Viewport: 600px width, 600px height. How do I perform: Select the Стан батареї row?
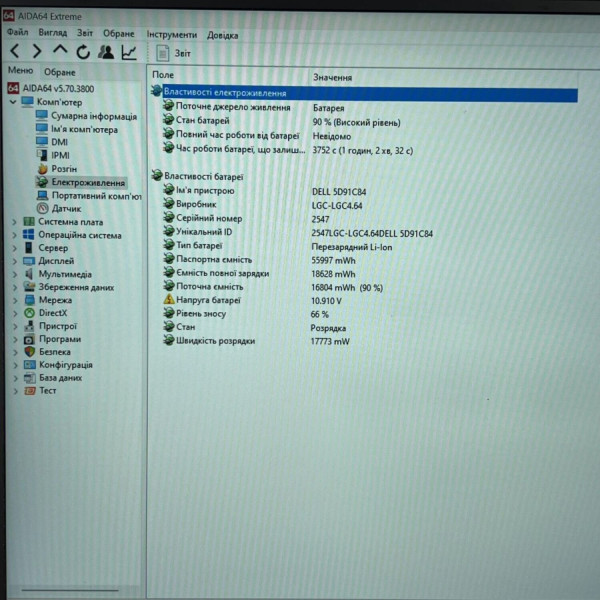[282, 122]
